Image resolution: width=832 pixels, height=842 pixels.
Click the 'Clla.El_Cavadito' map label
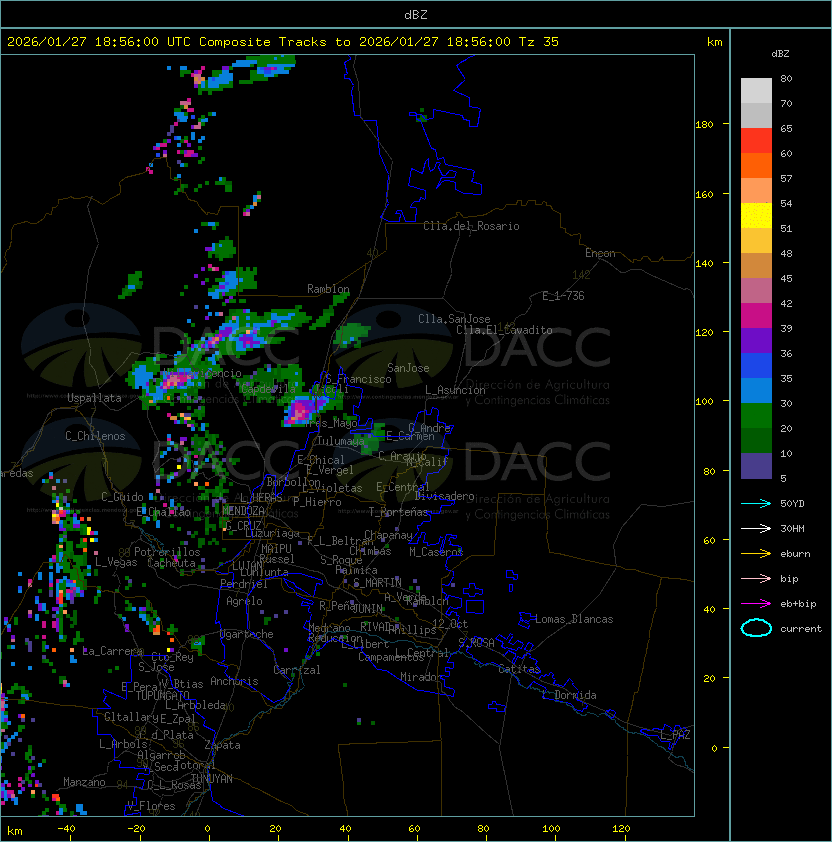(x=504, y=330)
